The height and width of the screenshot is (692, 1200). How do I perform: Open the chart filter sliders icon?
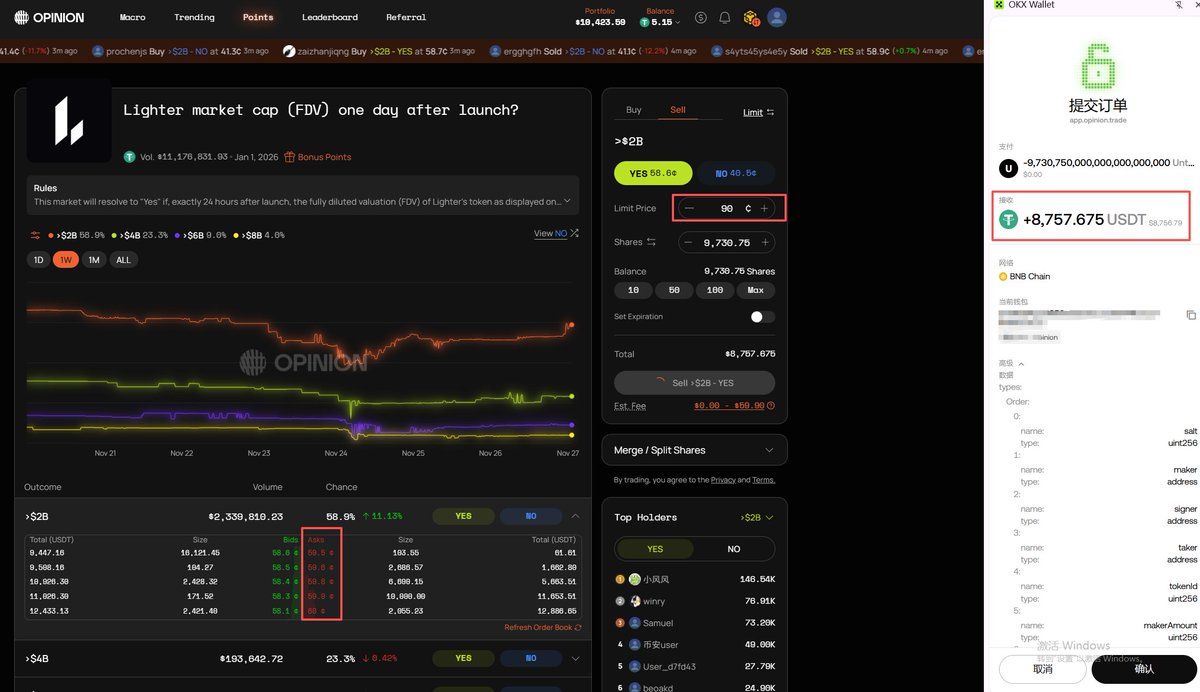(36, 235)
